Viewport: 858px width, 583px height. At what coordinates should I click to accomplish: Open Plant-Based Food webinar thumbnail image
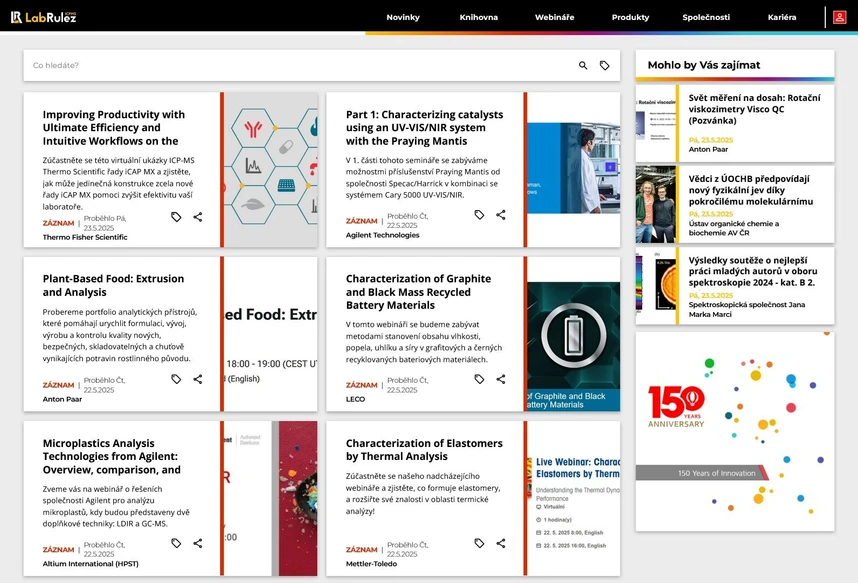tap(271, 334)
